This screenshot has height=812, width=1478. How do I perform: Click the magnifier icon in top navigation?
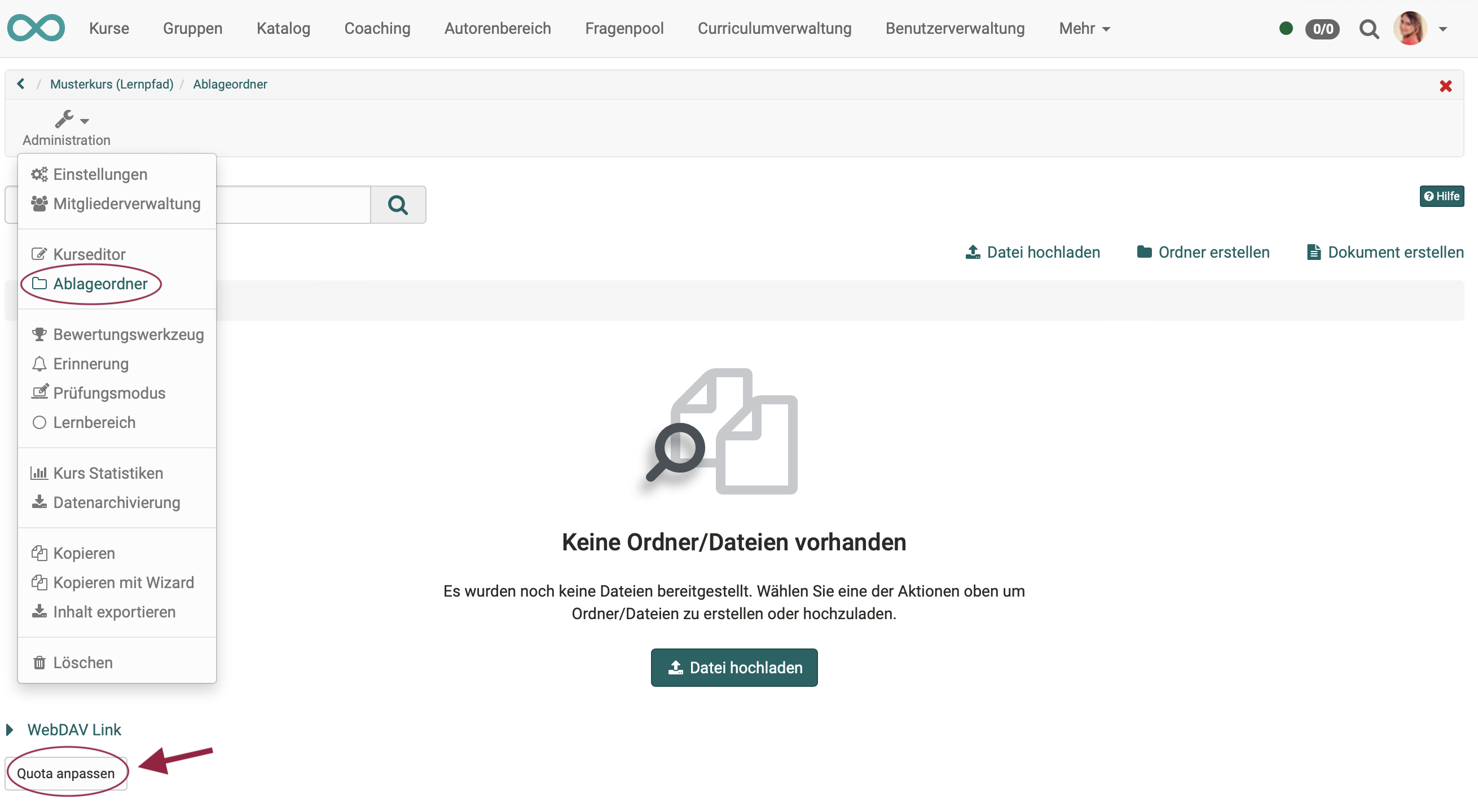[1369, 29]
